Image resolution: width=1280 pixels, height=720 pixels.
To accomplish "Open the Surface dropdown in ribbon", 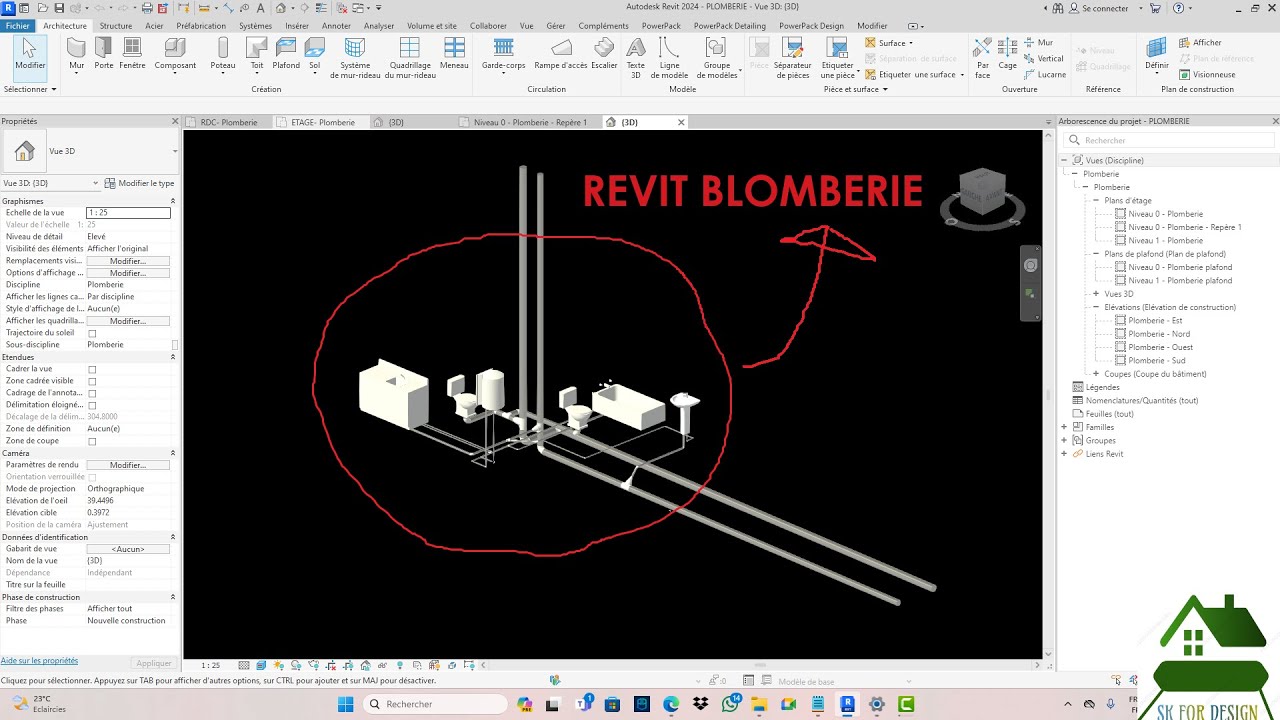I will point(889,43).
